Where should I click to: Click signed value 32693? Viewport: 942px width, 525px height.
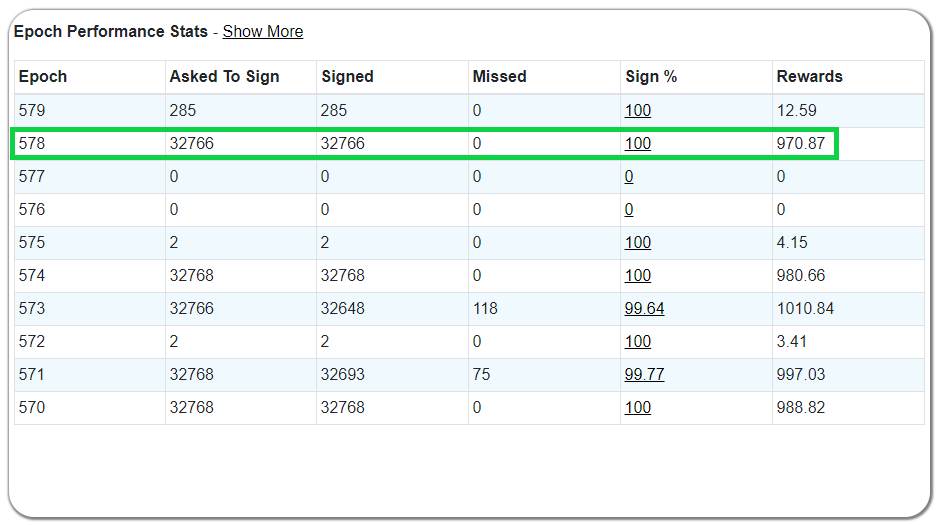pyautogui.click(x=342, y=375)
